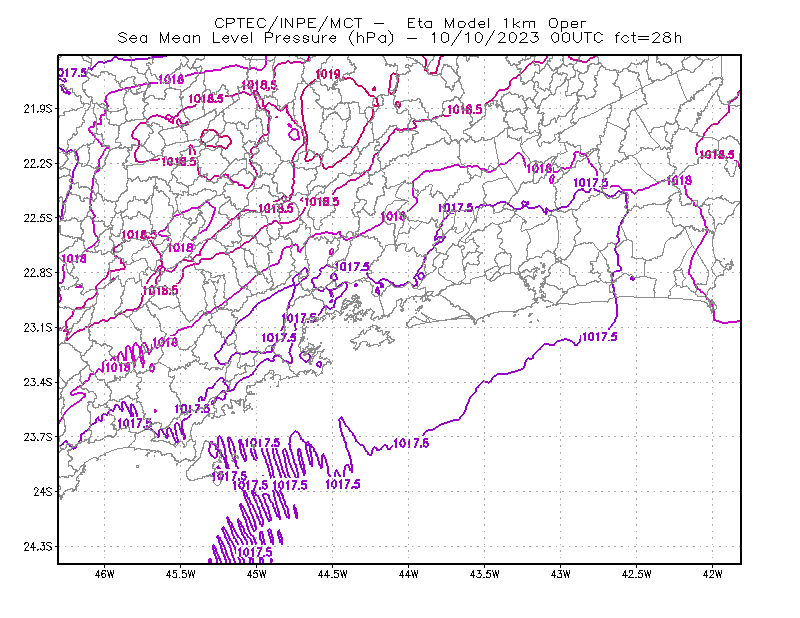Click the 1018.5 label at the map's right edge

coord(716,155)
